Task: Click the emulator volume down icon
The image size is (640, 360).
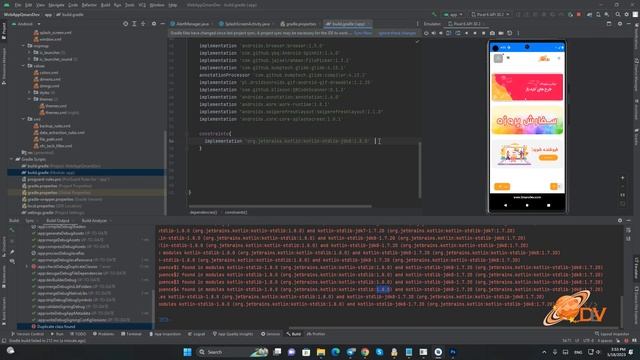Action: click(441, 33)
